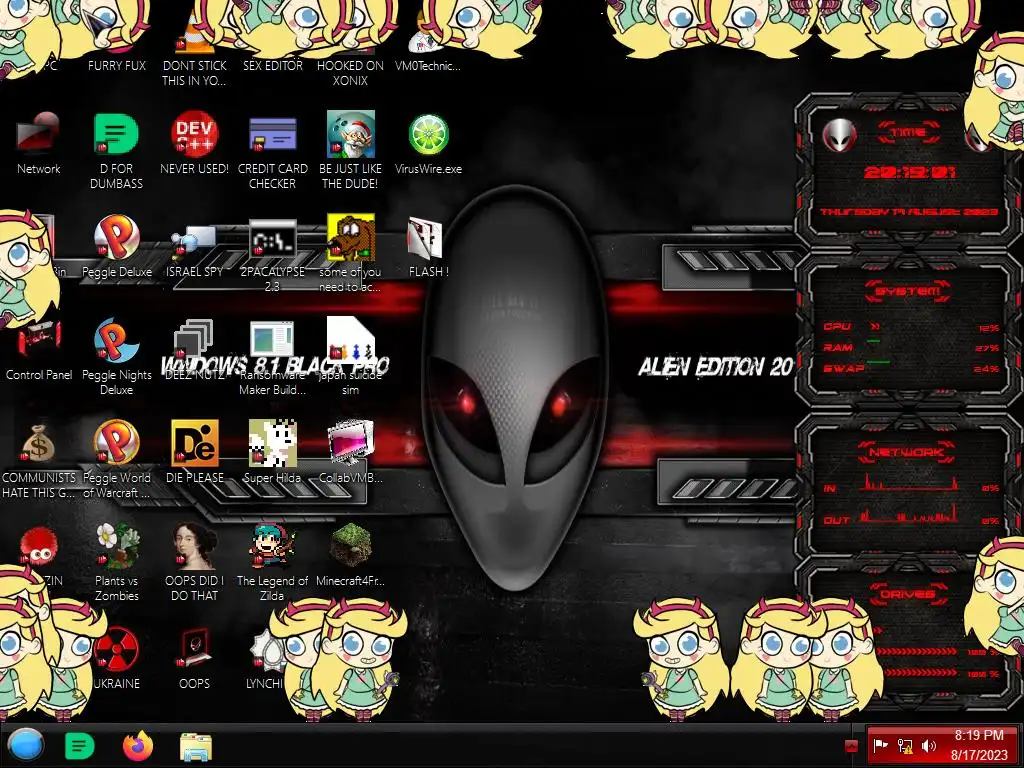Launch Peggle Deluxe

click(116, 247)
